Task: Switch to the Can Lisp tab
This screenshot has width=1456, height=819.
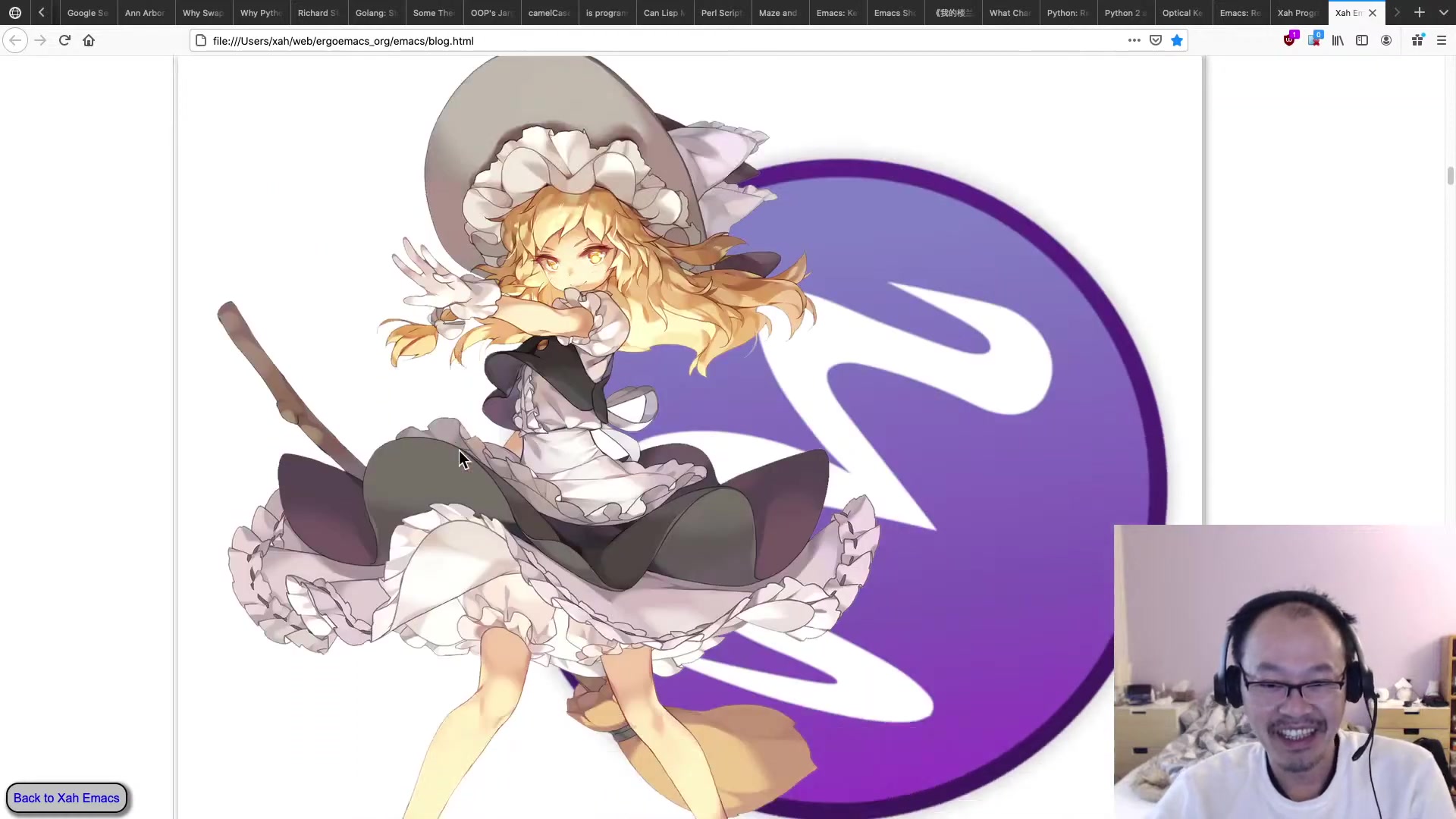Action: [664, 13]
